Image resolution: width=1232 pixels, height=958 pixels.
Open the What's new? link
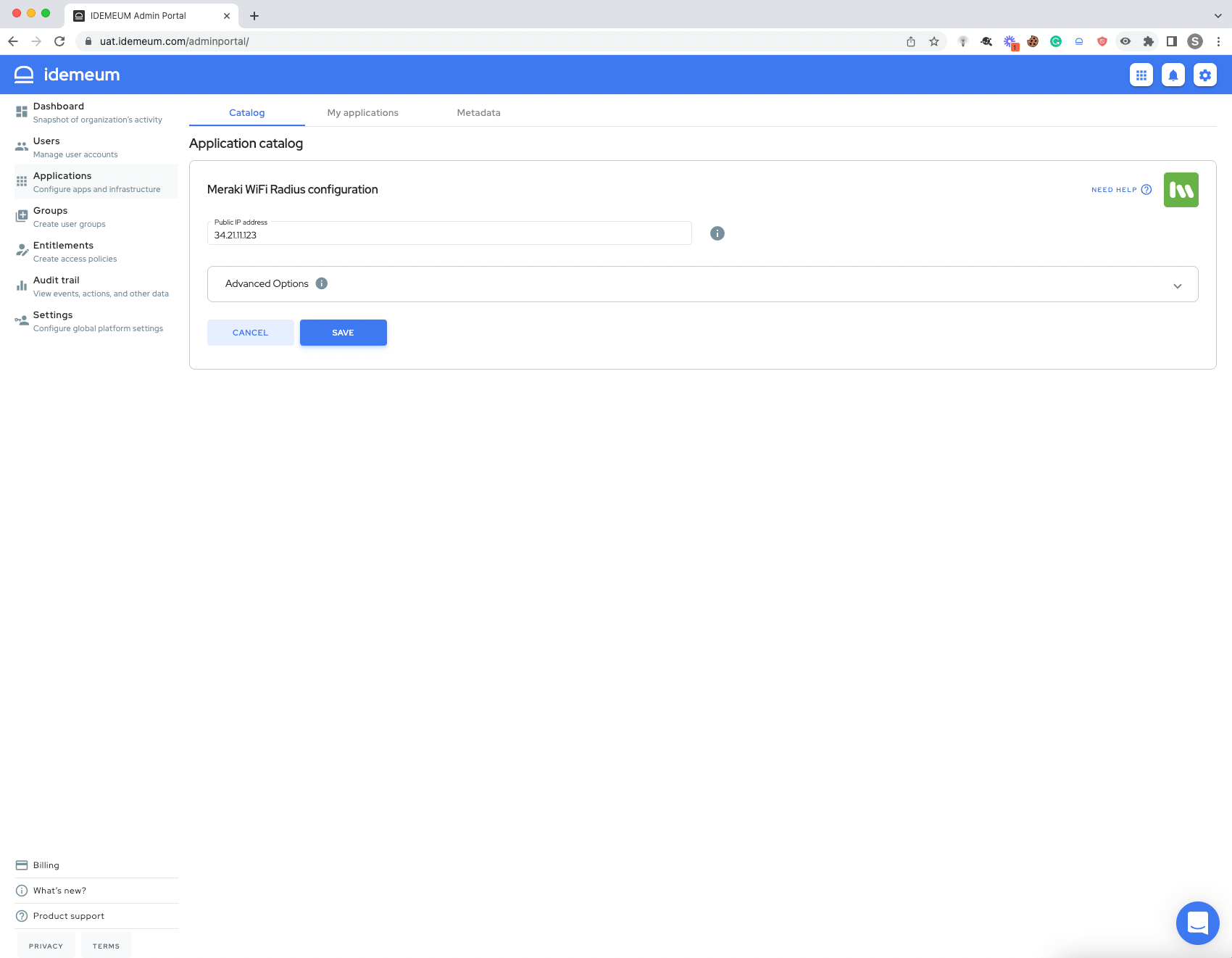click(96, 891)
